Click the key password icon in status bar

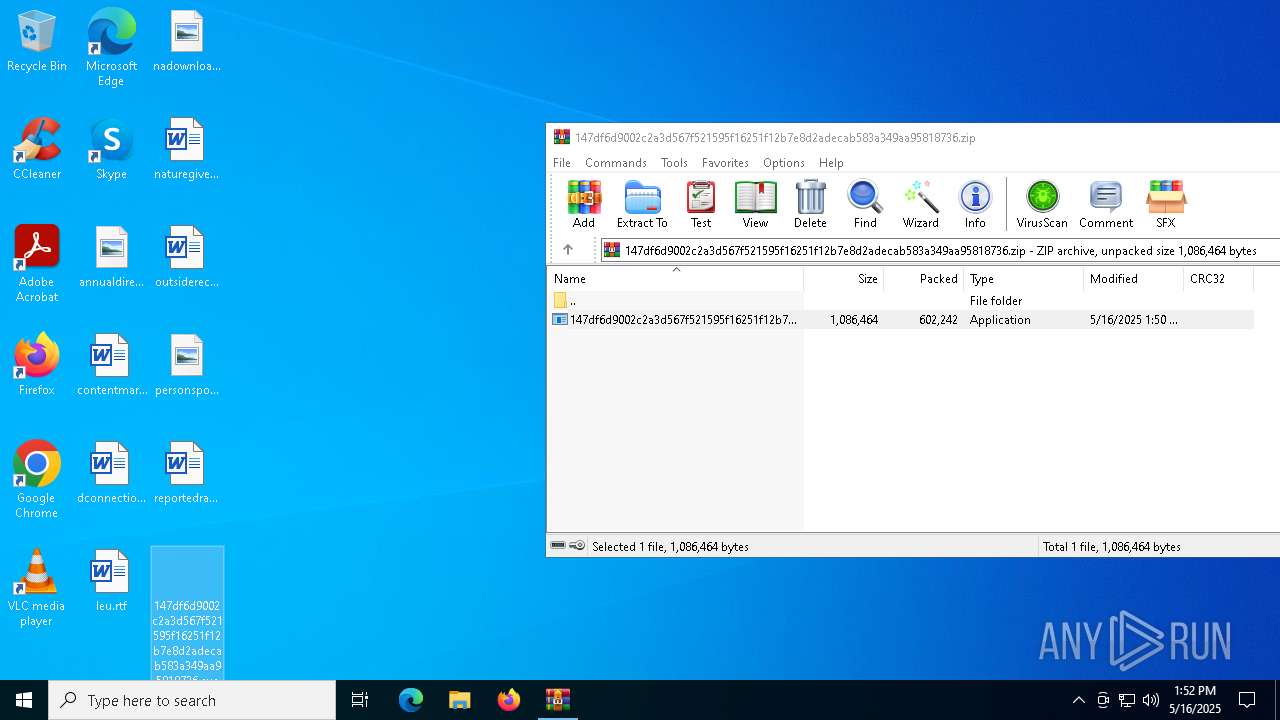(x=577, y=546)
